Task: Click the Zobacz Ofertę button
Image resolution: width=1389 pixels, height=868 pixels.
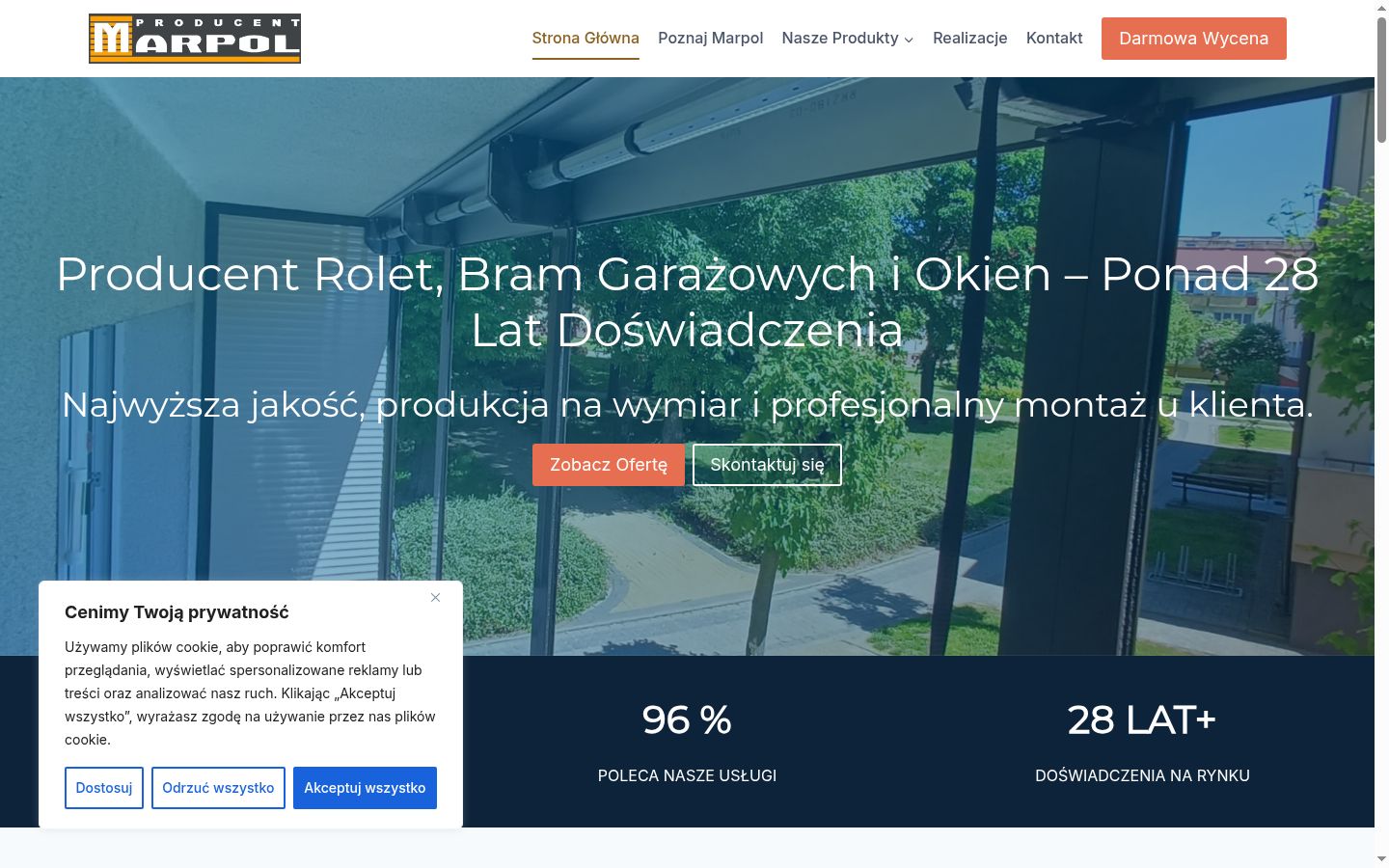Action: click(x=609, y=465)
